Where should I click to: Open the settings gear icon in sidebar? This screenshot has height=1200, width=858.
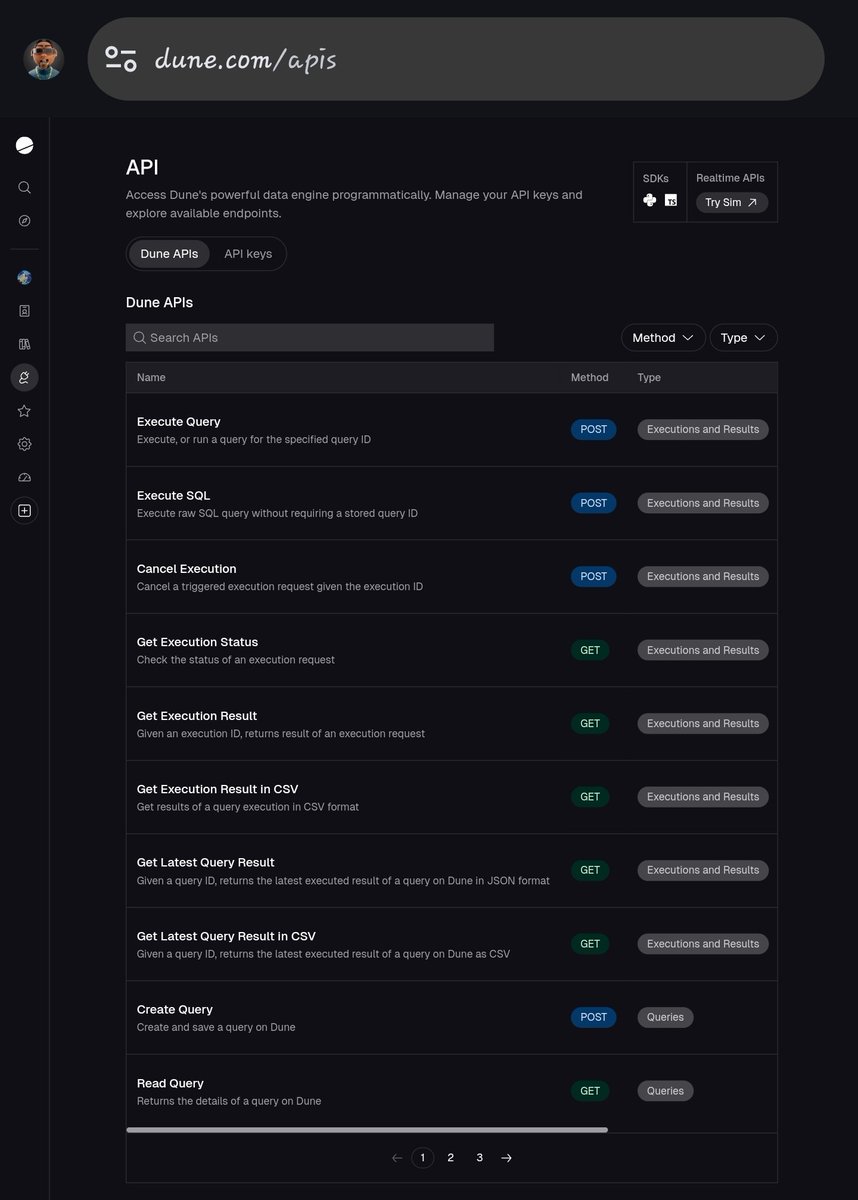pyautogui.click(x=24, y=444)
